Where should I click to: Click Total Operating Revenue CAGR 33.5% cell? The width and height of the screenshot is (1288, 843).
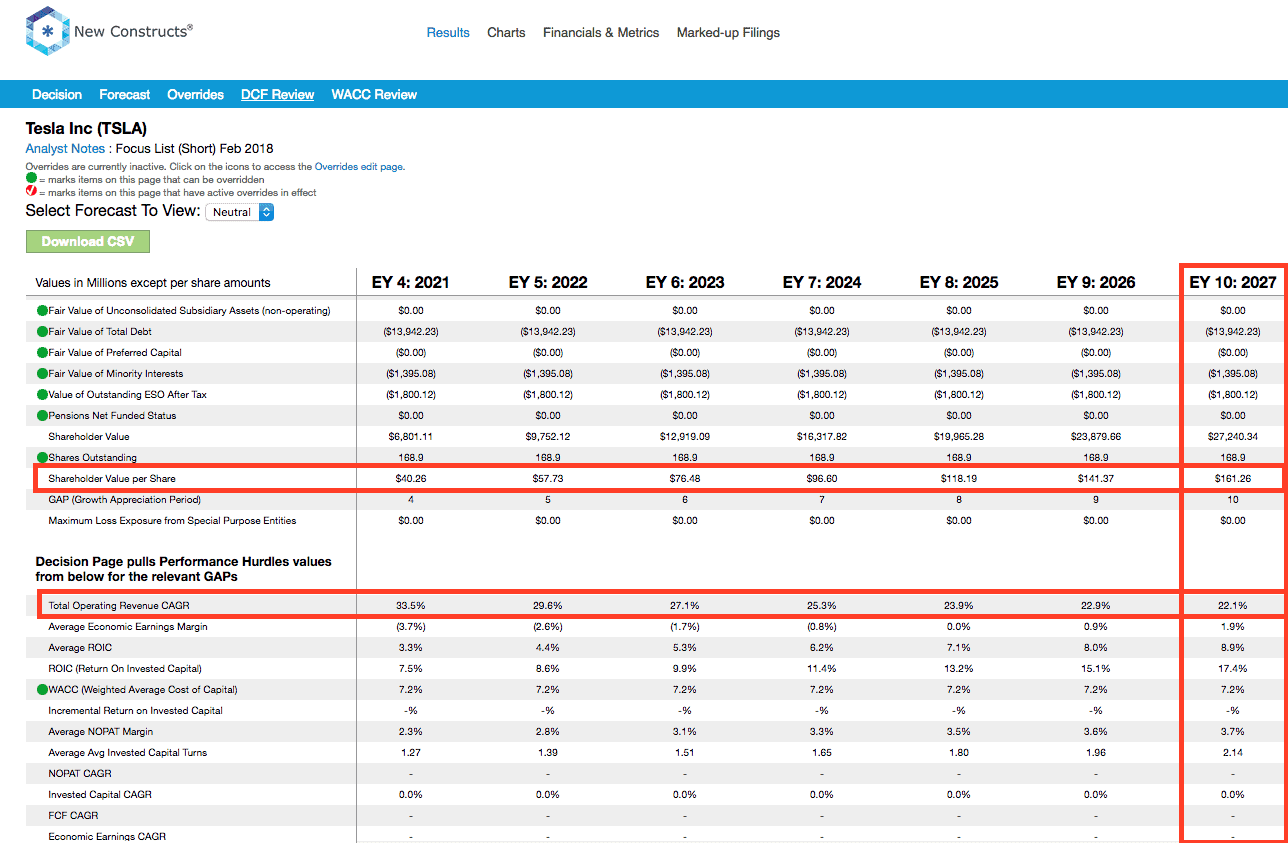tap(411, 605)
